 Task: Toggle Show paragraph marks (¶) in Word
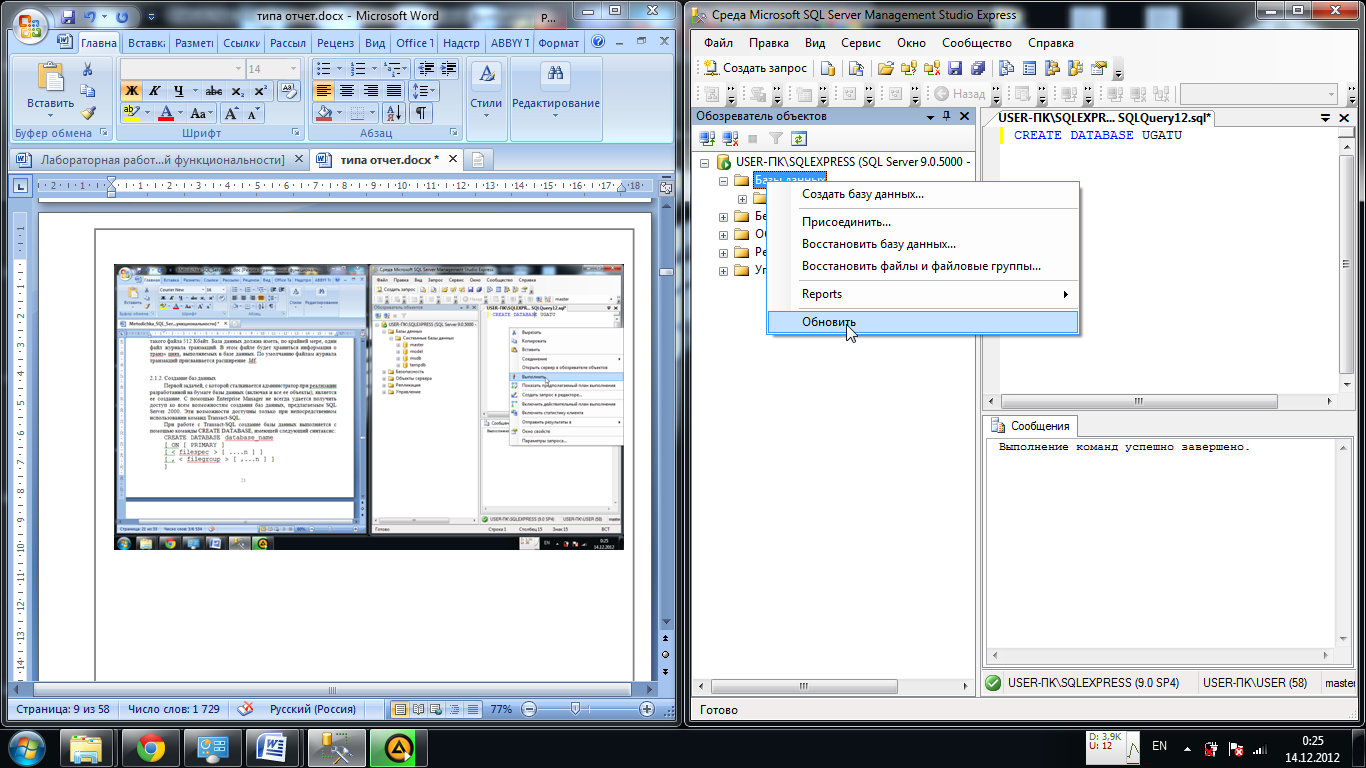click(x=421, y=113)
